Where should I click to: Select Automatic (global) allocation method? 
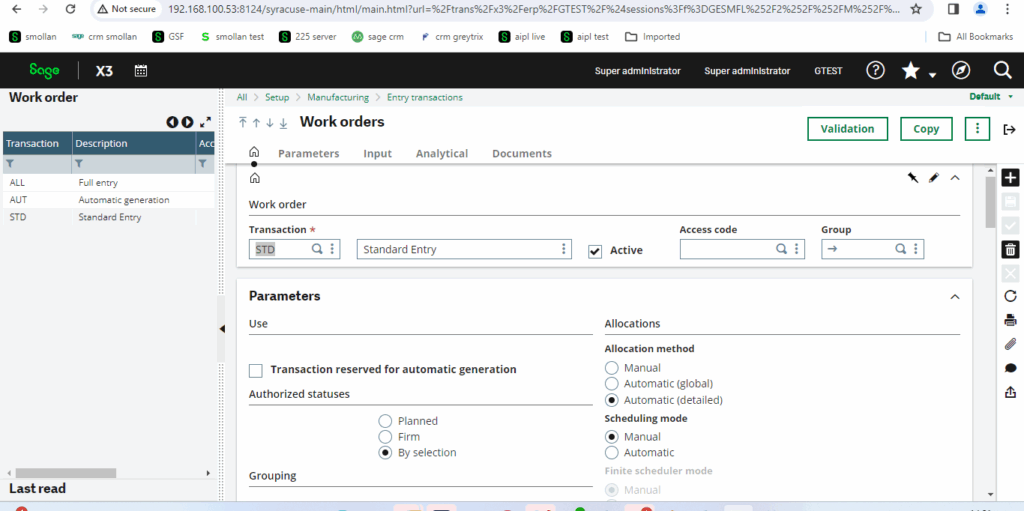click(611, 384)
